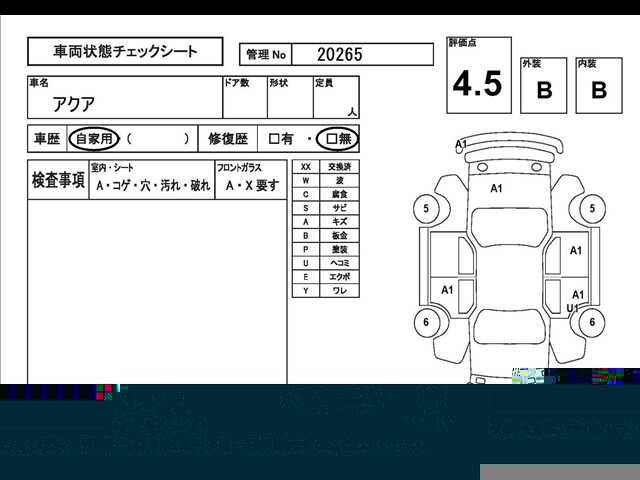Click the A1 mark beside the front bumper
Viewport: 640px width, 480px height.
click(461, 145)
